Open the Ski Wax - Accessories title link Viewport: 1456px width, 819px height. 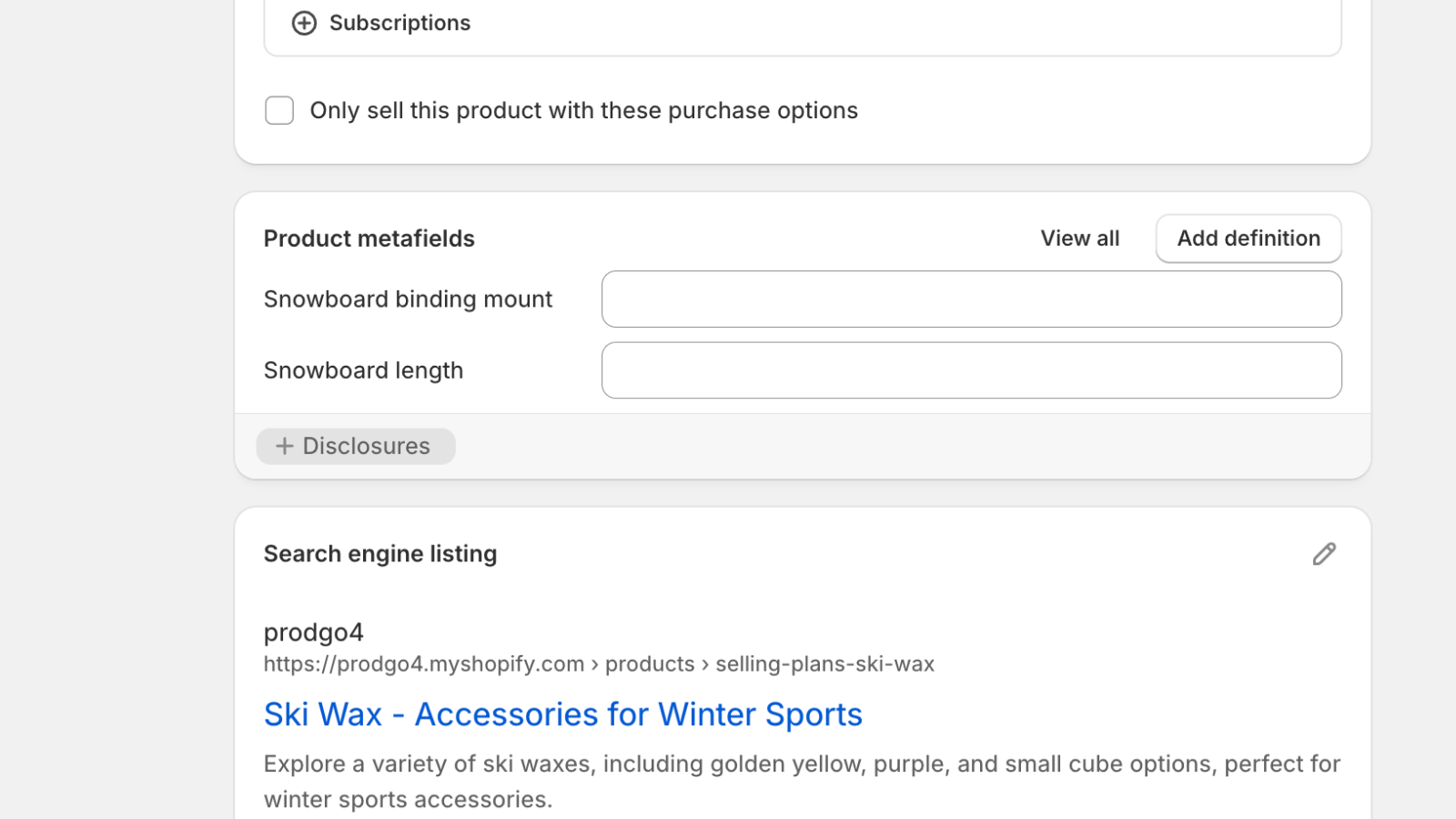click(563, 714)
